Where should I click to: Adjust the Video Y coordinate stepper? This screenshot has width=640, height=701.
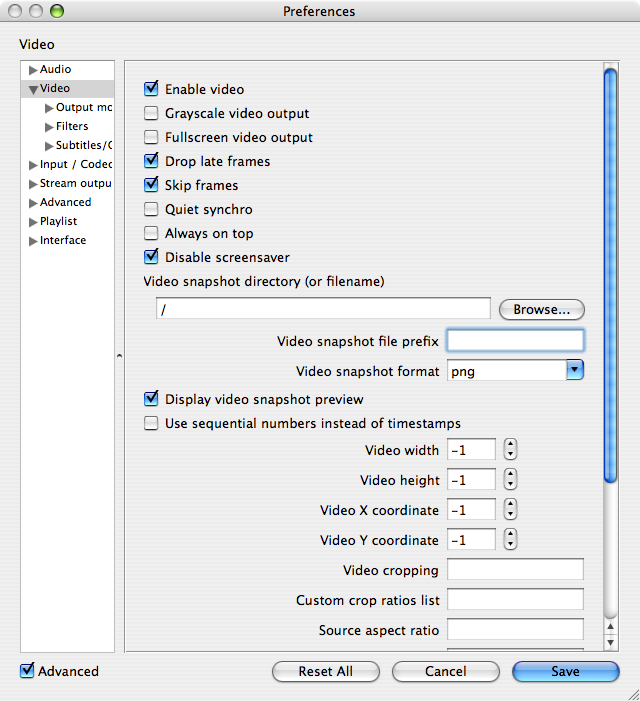pyautogui.click(x=510, y=541)
